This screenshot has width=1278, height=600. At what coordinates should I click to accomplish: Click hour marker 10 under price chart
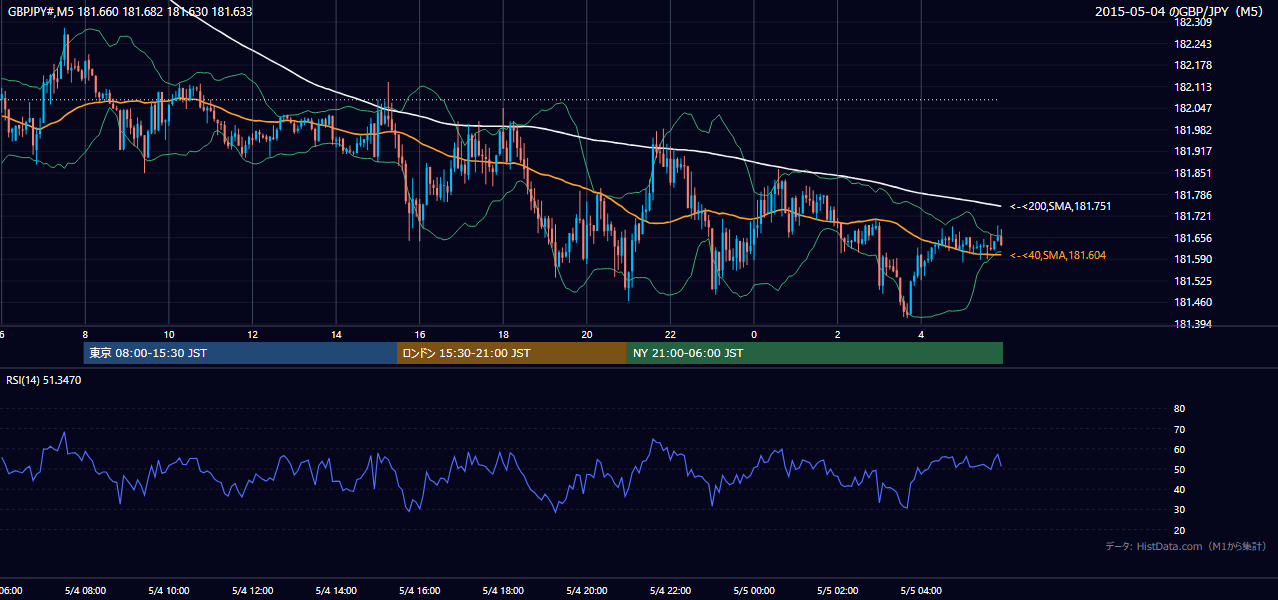169,334
